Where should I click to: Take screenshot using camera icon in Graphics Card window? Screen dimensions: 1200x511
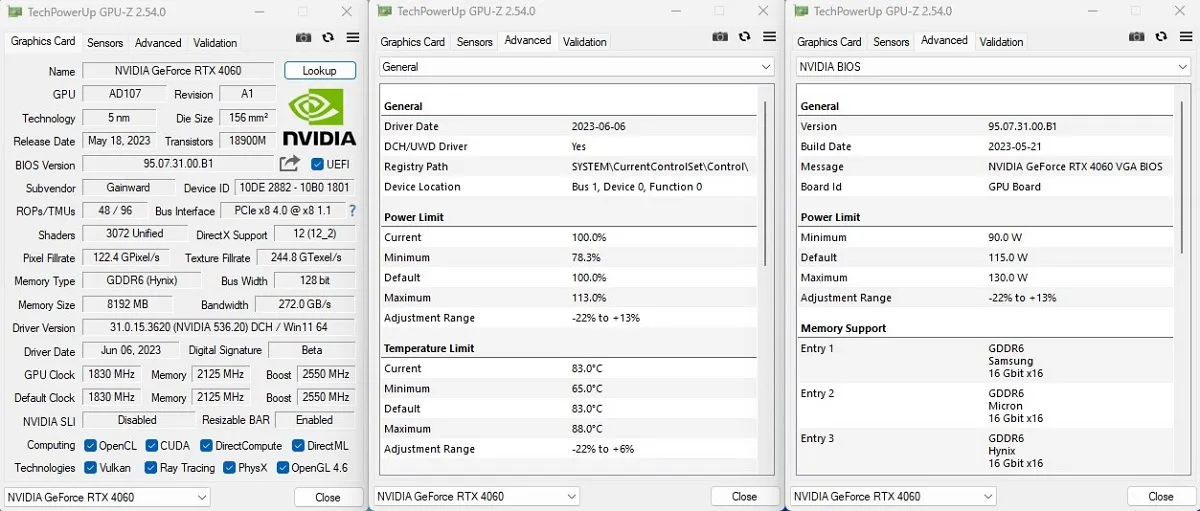pos(304,37)
